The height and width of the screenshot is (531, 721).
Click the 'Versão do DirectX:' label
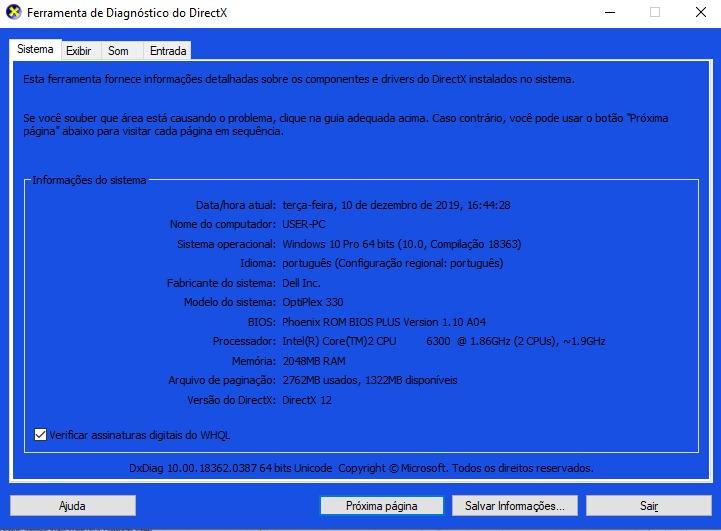tap(231, 400)
